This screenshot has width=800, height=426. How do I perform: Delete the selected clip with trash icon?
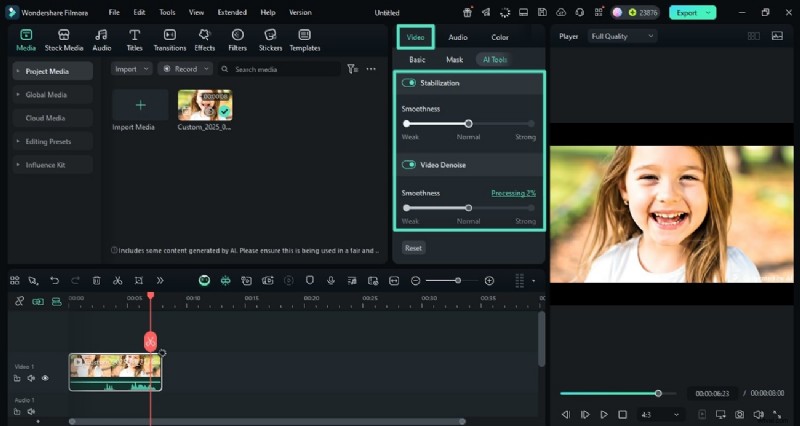point(96,281)
